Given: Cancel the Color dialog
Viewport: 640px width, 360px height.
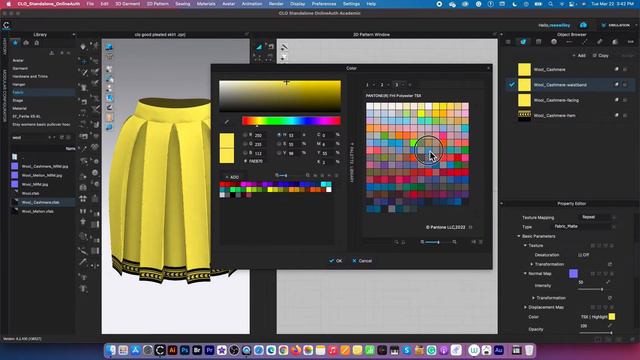Looking at the screenshot, I should click(362, 261).
